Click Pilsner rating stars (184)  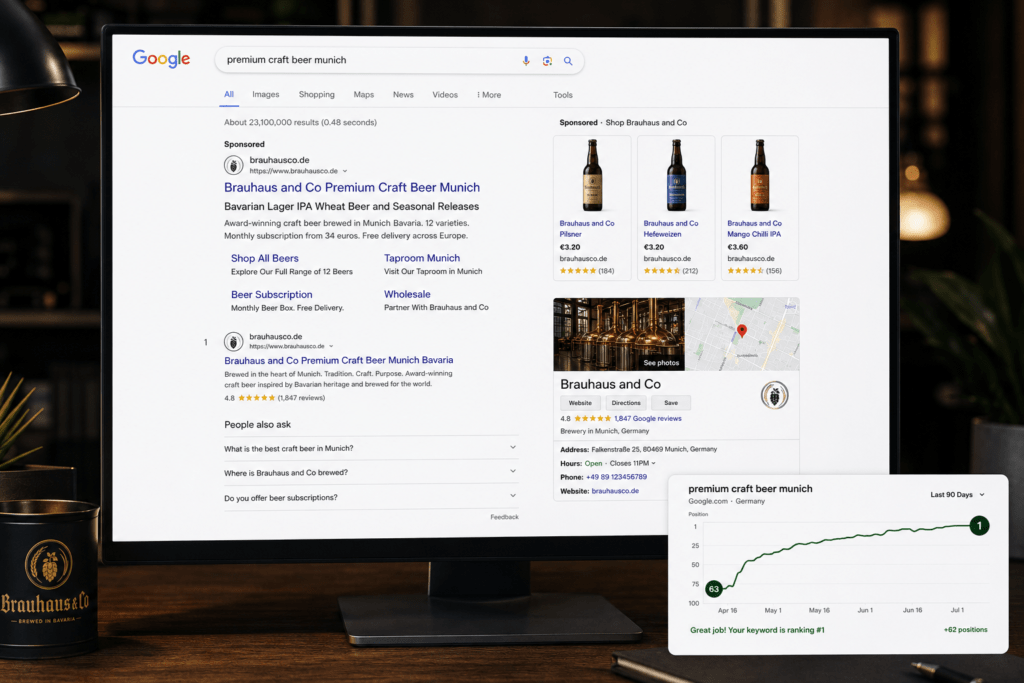click(577, 271)
